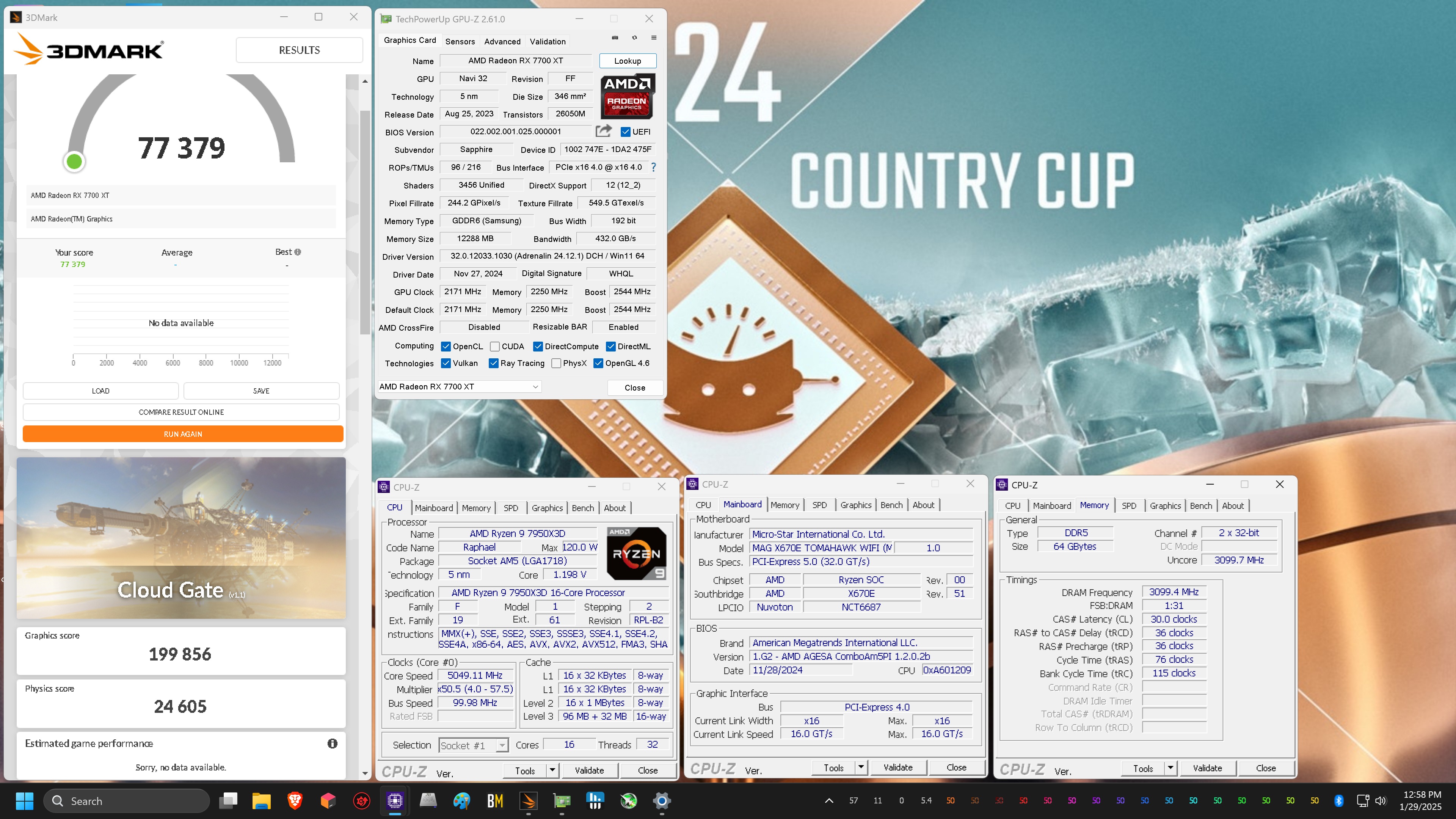Toggle the OpenCL checkbox

446,347
